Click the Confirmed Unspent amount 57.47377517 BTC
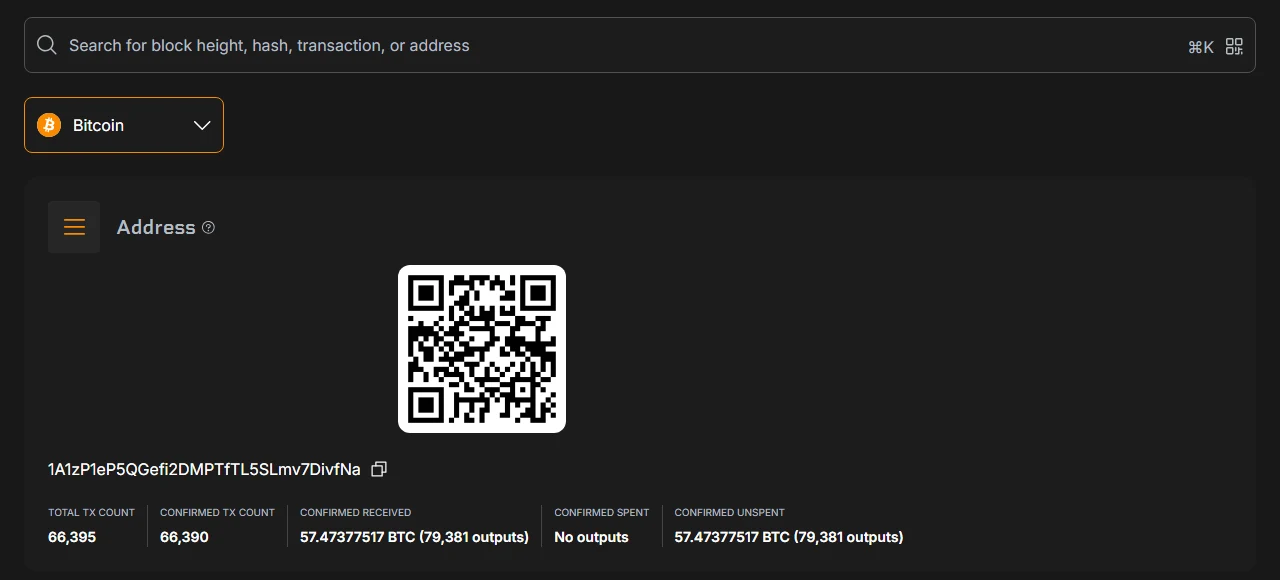The height and width of the screenshot is (580, 1280). (788, 537)
